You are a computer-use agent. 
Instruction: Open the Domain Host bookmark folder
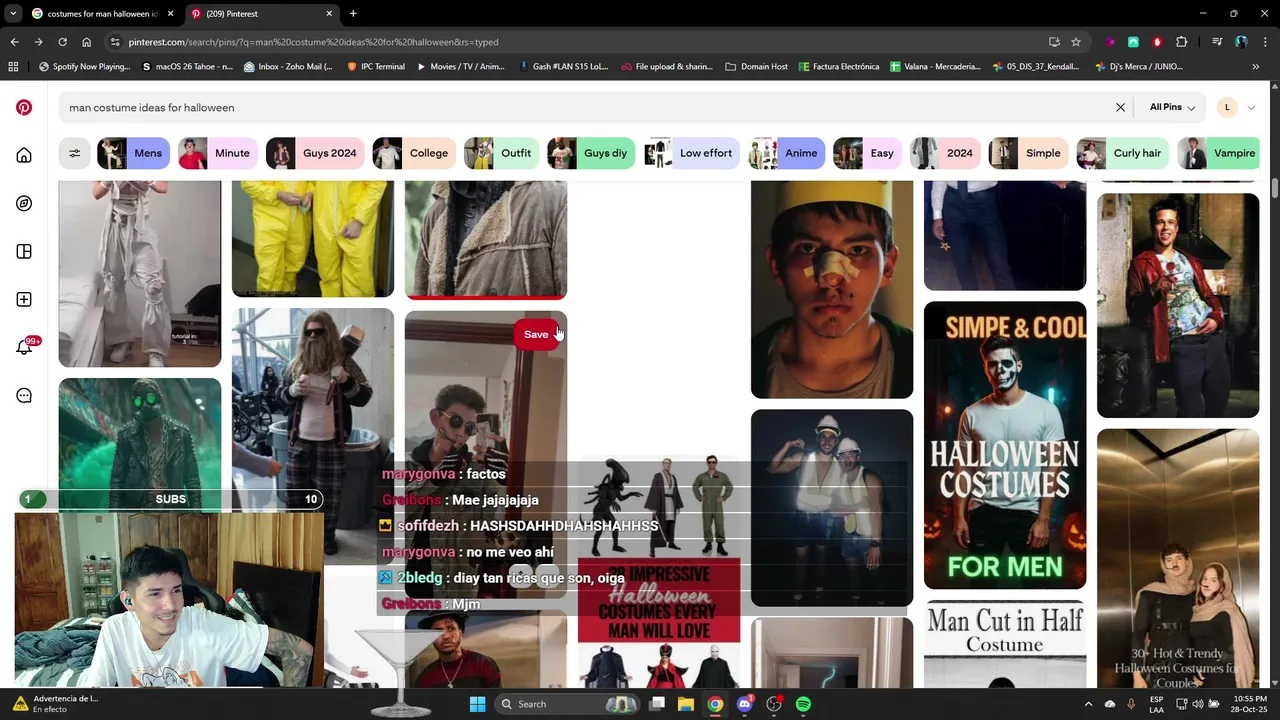[756, 66]
